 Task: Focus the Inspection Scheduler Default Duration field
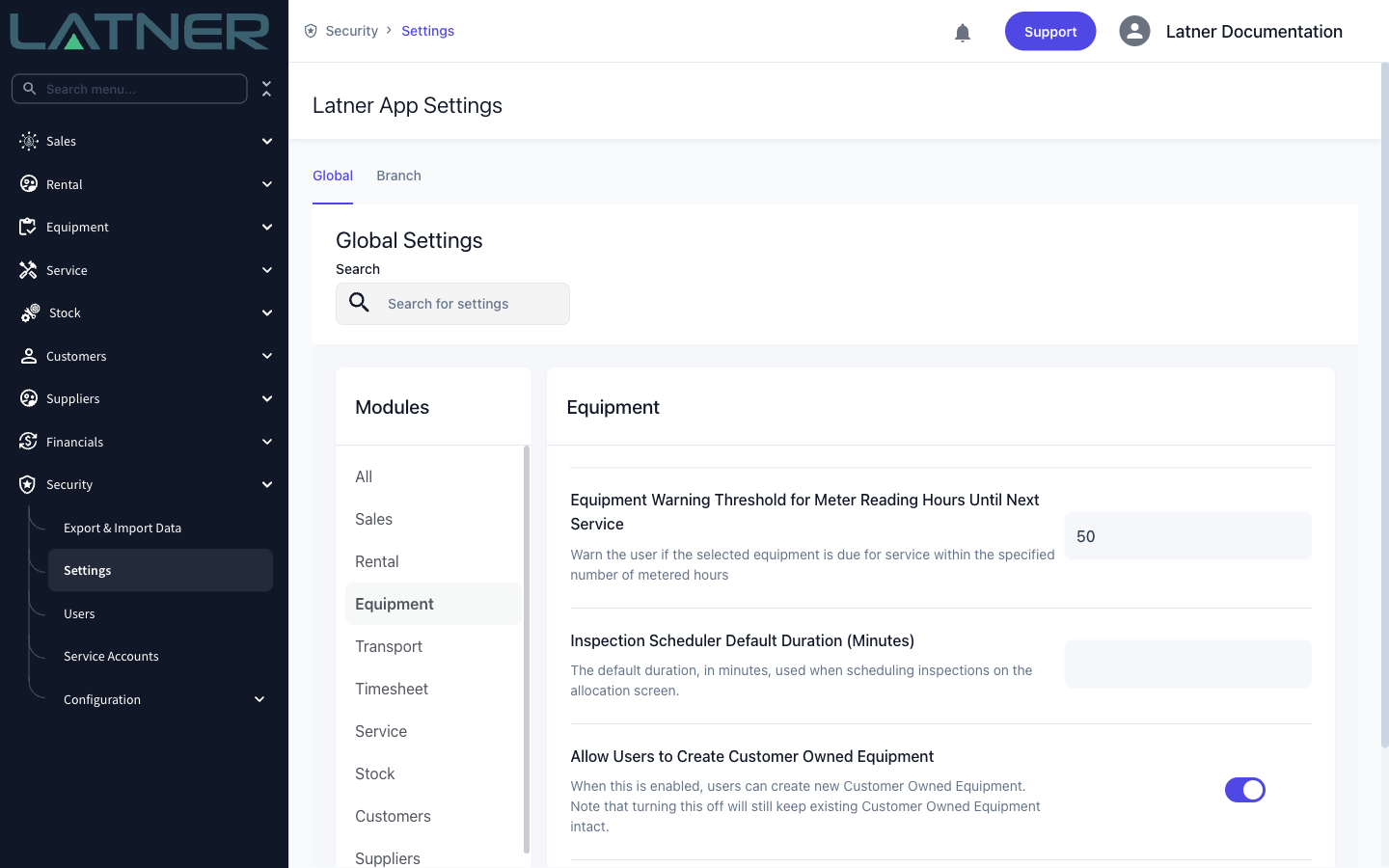[1187, 665]
